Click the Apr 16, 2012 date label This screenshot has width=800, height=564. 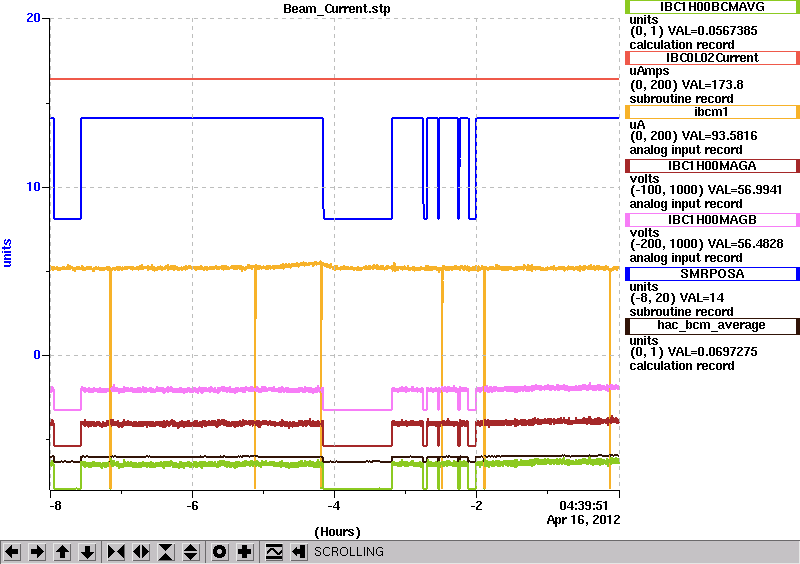click(x=584, y=520)
